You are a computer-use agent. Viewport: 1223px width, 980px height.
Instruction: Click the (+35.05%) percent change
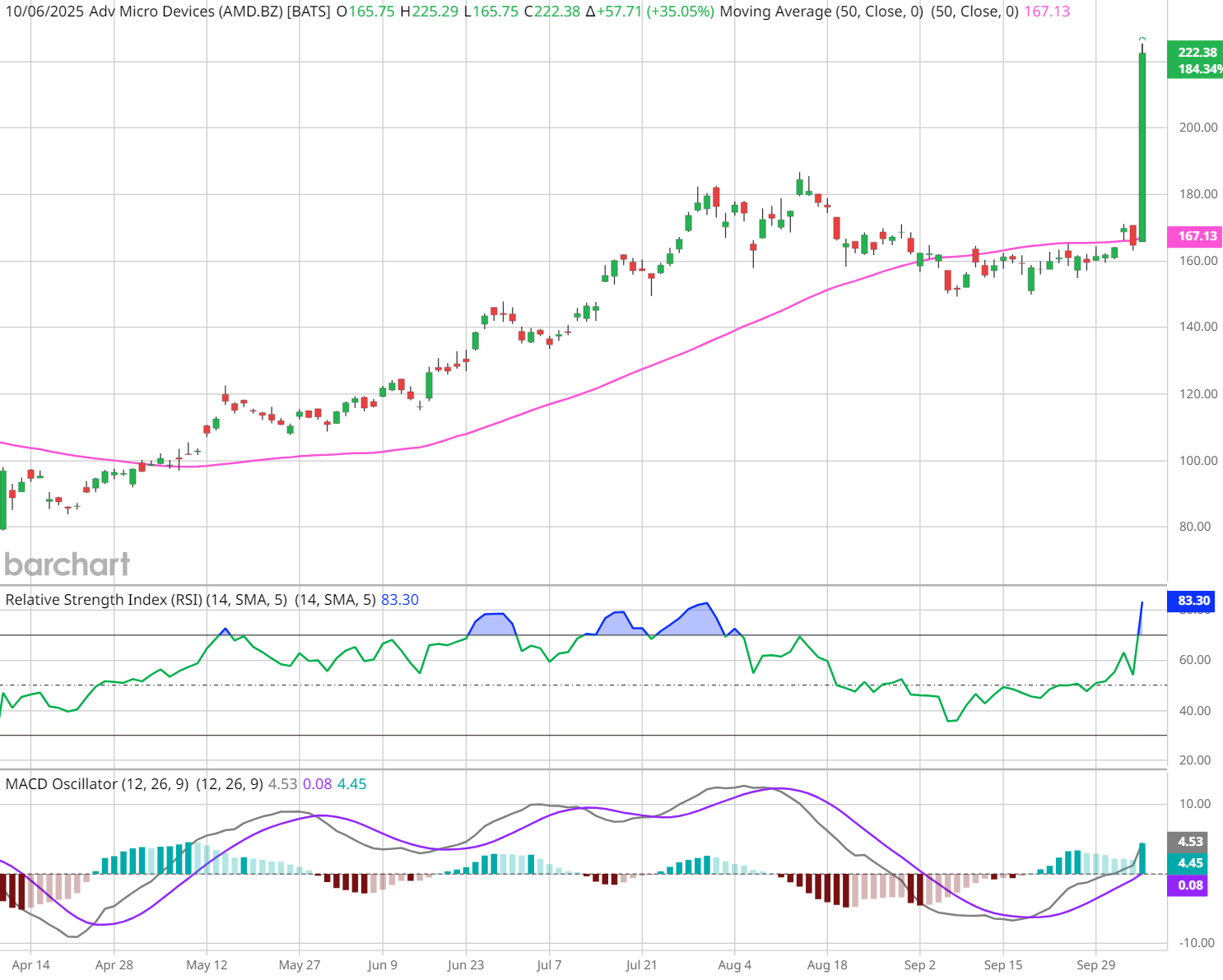(681, 12)
